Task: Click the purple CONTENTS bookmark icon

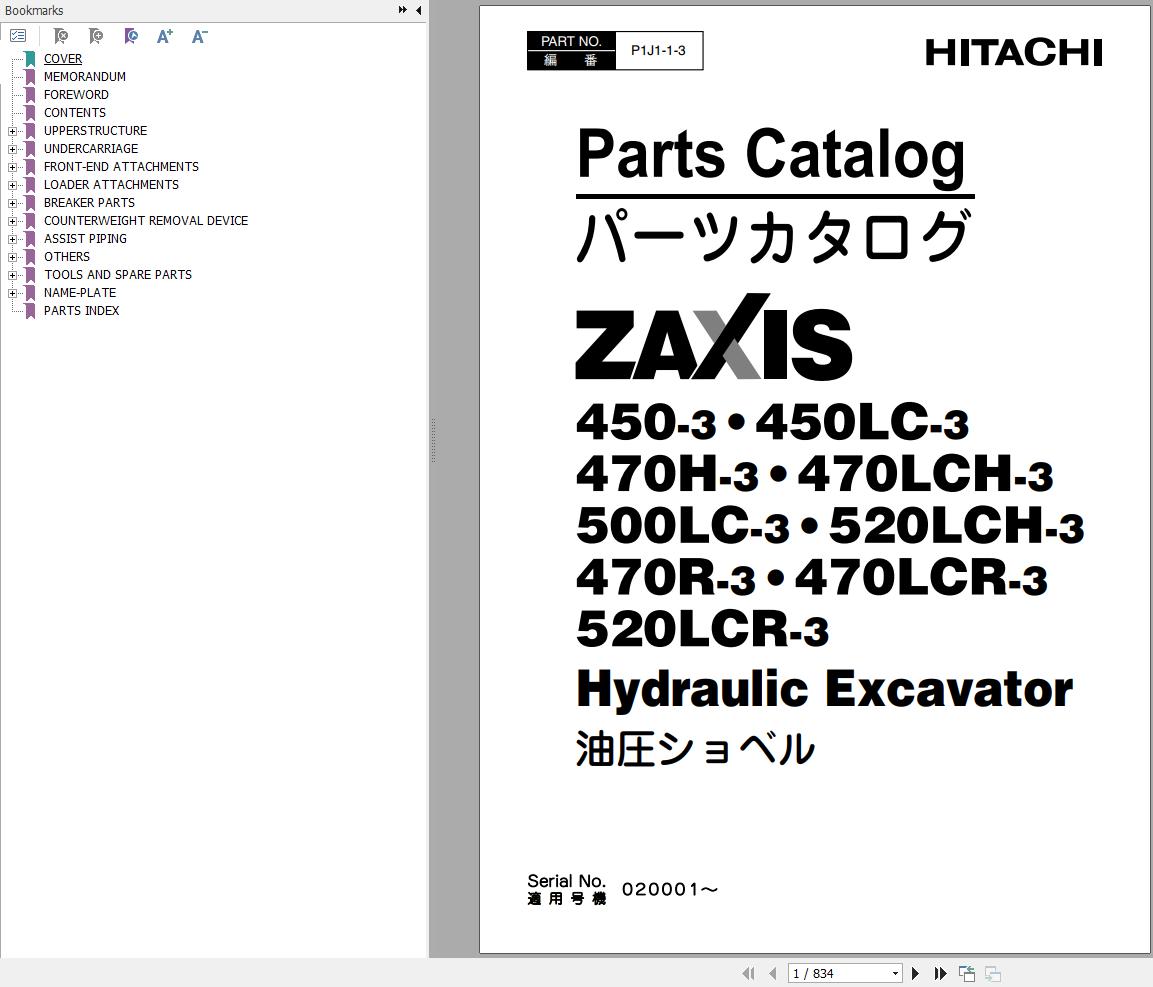Action: point(30,113)
